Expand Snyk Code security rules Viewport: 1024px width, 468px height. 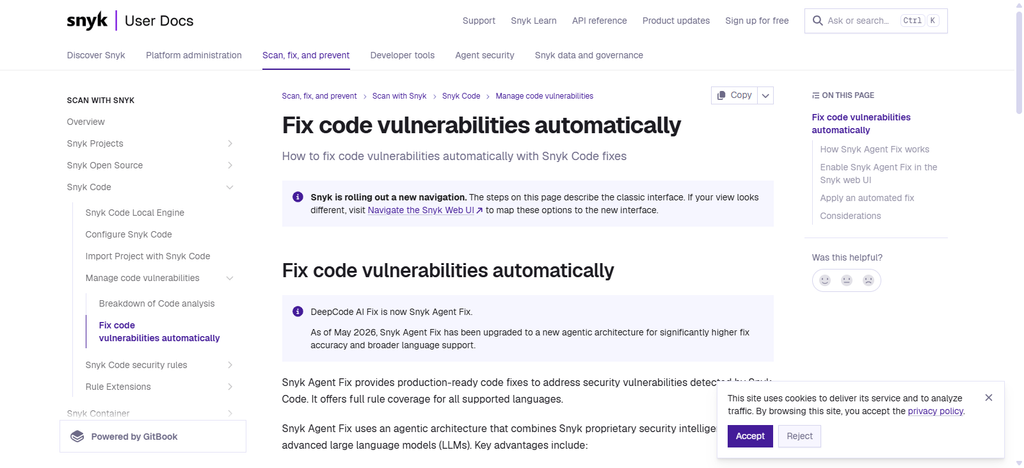coord(230,365)
